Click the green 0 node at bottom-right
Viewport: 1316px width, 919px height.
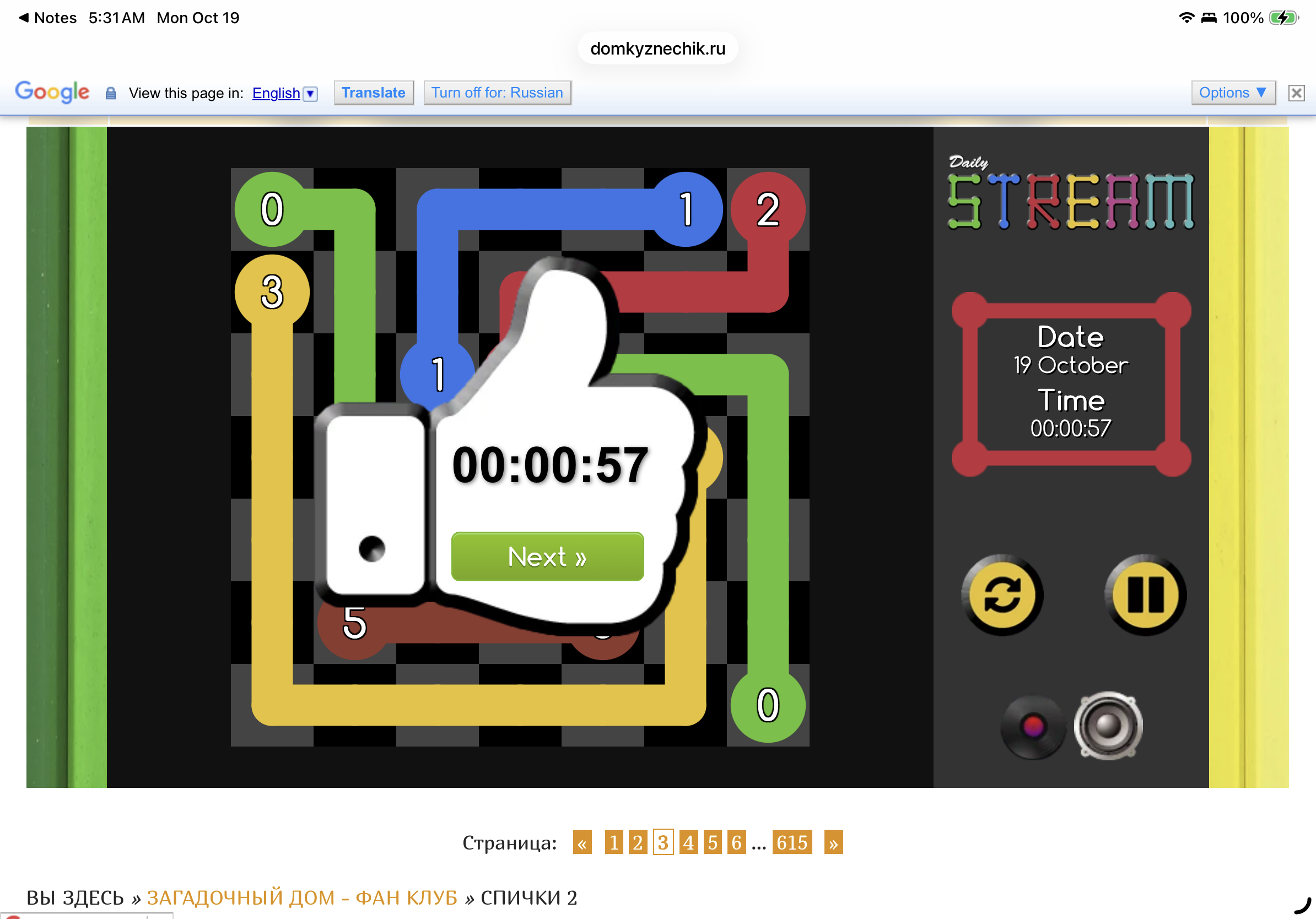[x=768, y=705]
